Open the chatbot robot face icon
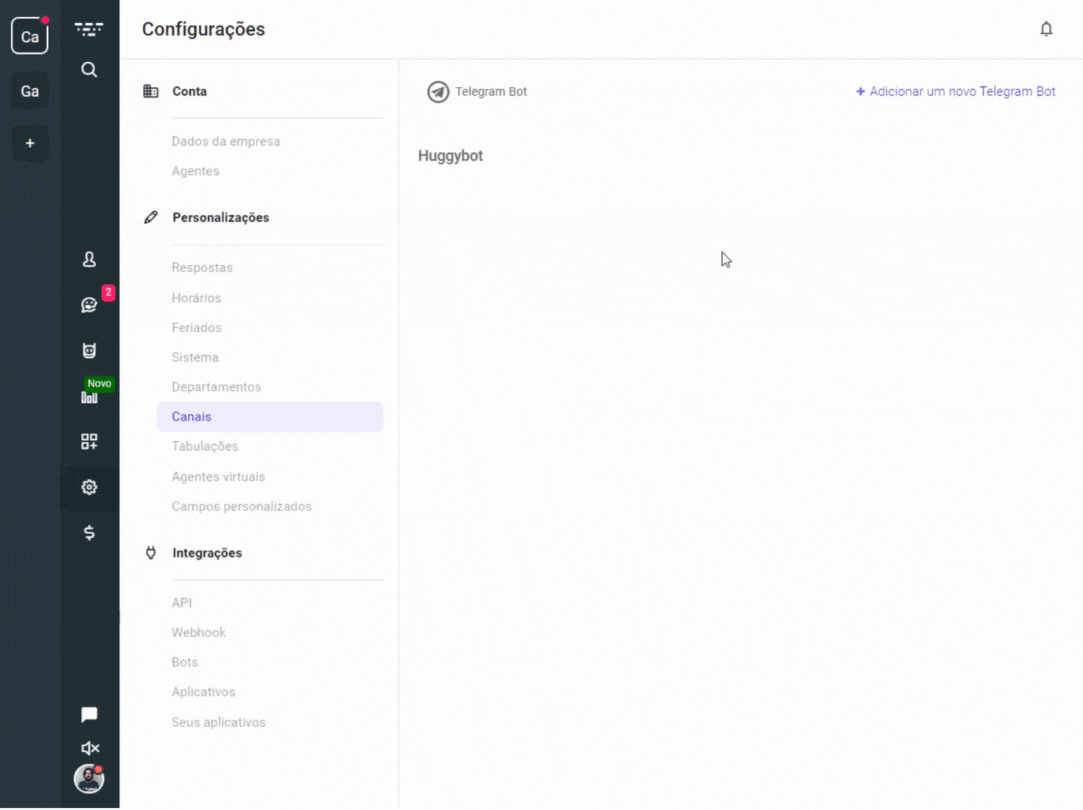 coord(89,351)
